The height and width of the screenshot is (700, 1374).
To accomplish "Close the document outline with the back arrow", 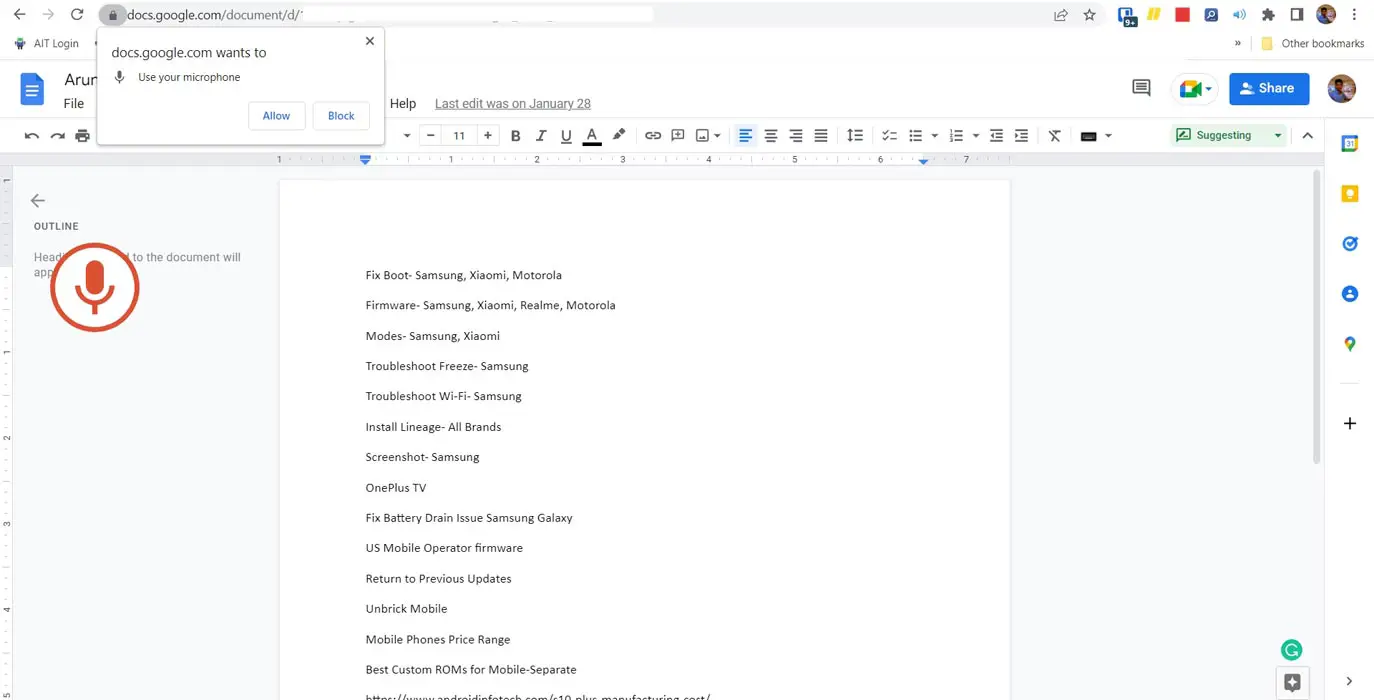I will click(38, 200).
